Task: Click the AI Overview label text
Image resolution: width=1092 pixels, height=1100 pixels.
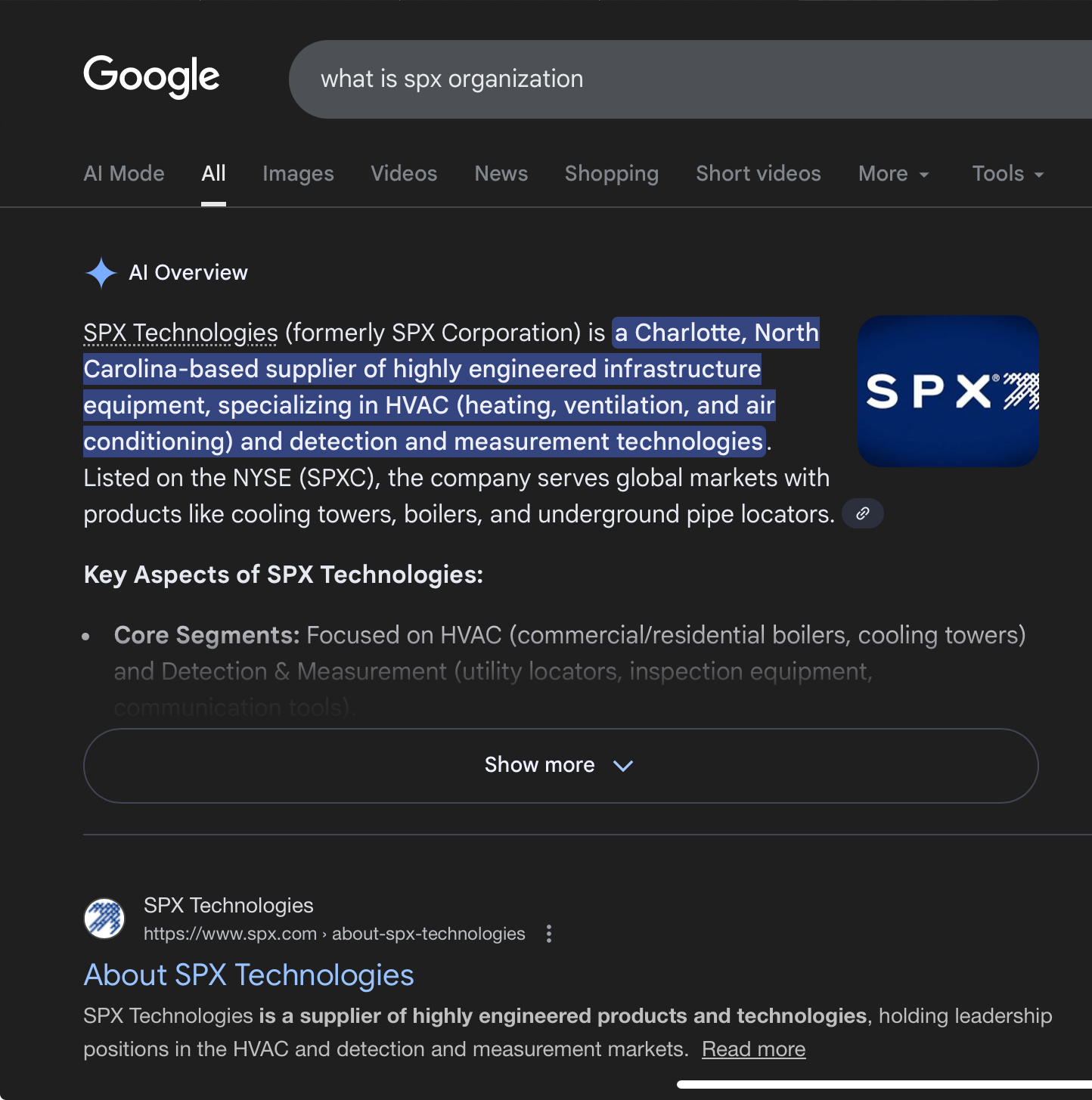Action: [188, 273]
